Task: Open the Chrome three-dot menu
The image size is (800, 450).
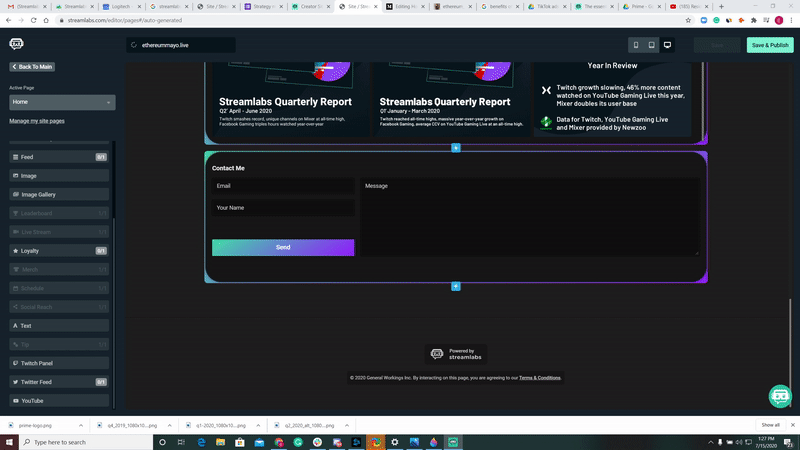Action: 791,20
